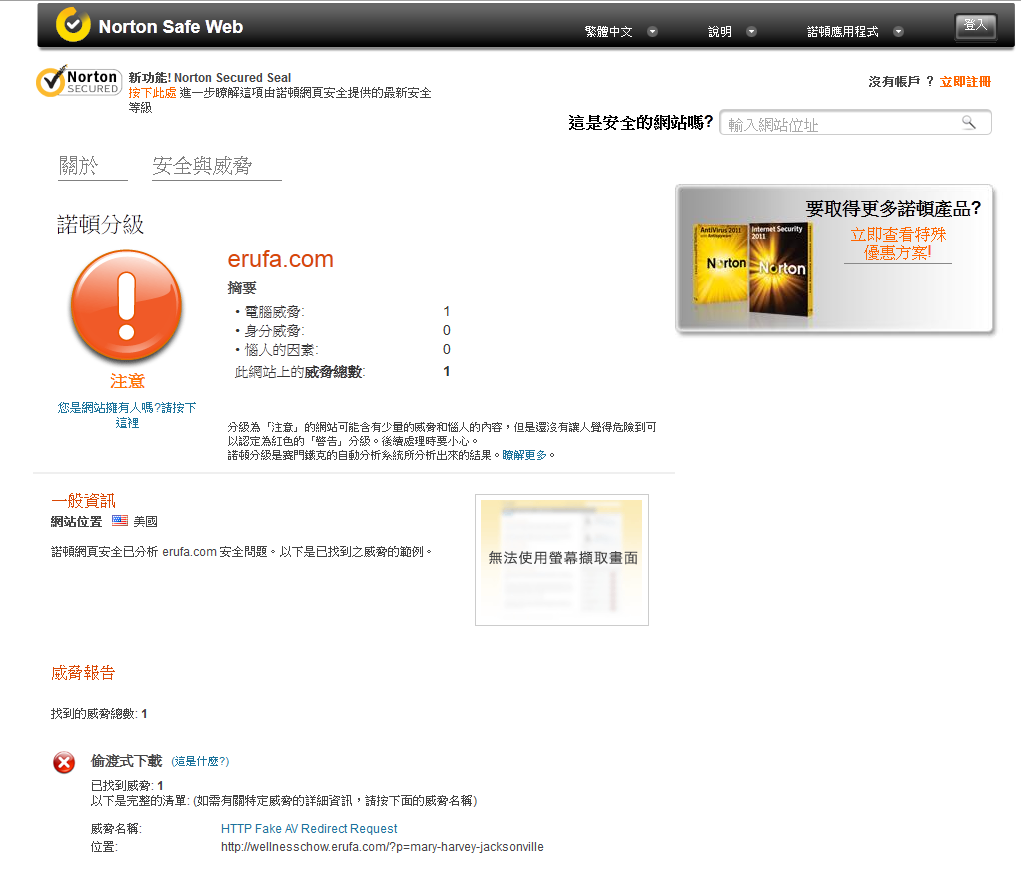Click the Norton Safe Web checkmark logo
This screenshot has height=893, width=1021.
click(73, 25)
